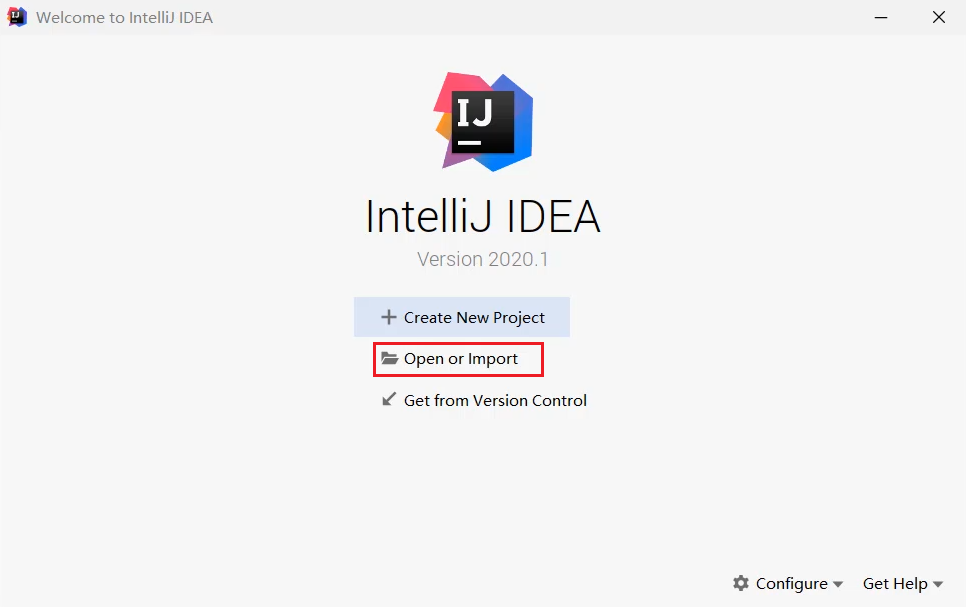Screen dimensions: 966x607
Task: Open the Configure menu label
Action: point(791,583)
